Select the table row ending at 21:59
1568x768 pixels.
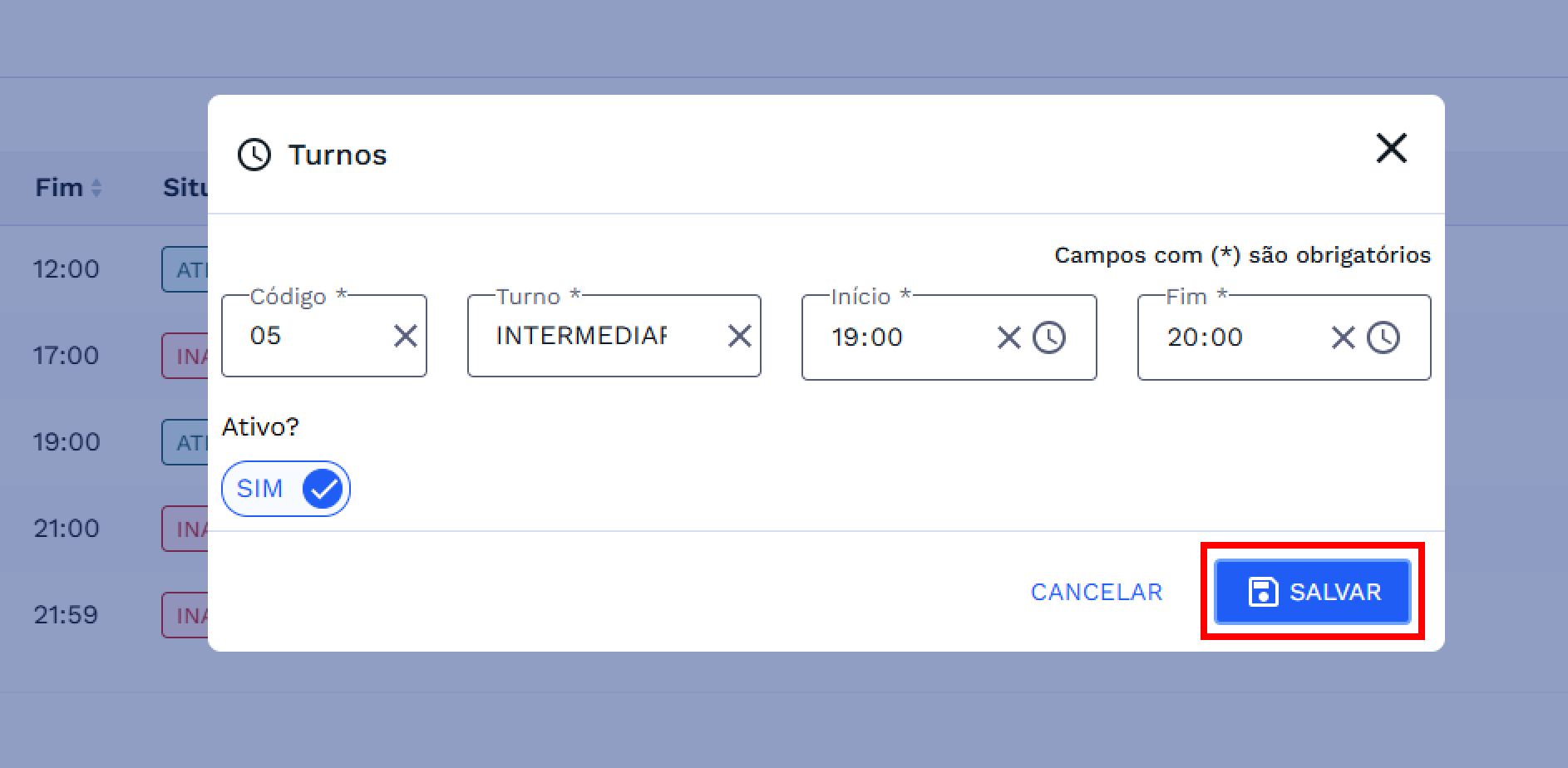pos(67,615)
